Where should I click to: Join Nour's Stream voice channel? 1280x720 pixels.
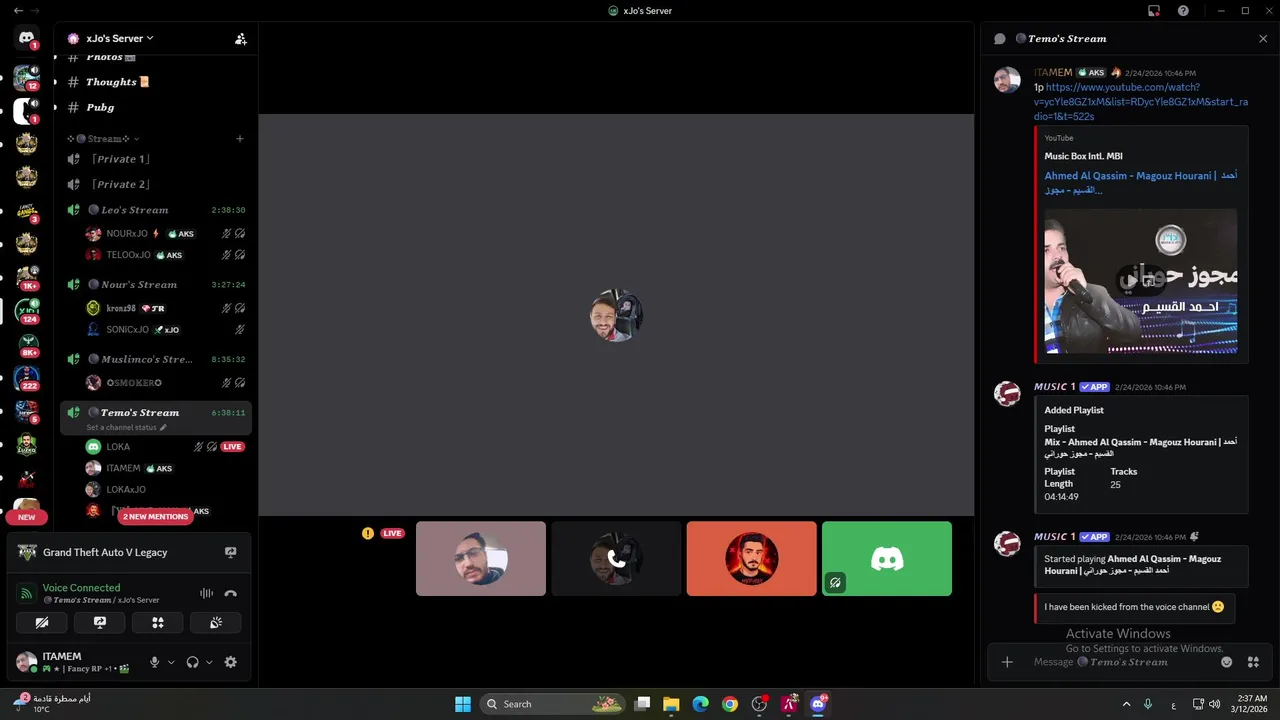(139, 284)
